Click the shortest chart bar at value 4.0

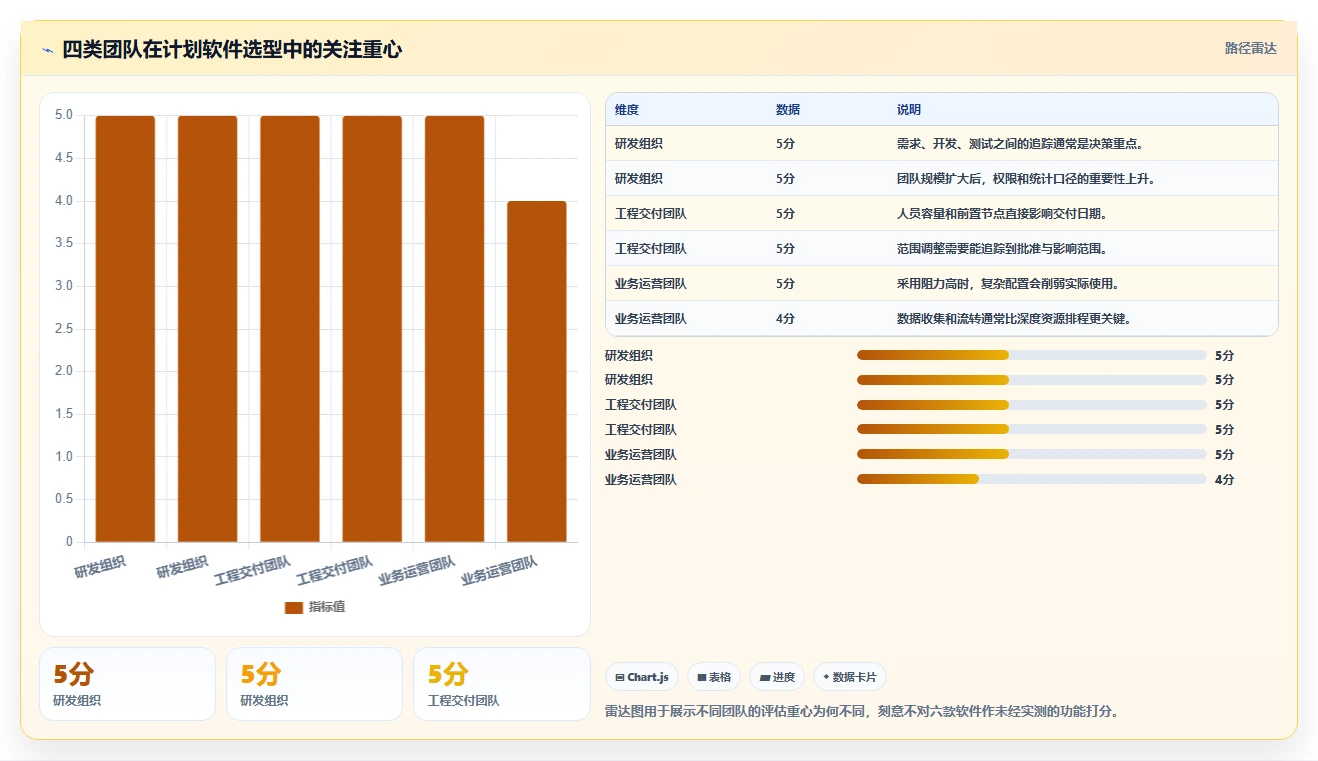[537, 371]
